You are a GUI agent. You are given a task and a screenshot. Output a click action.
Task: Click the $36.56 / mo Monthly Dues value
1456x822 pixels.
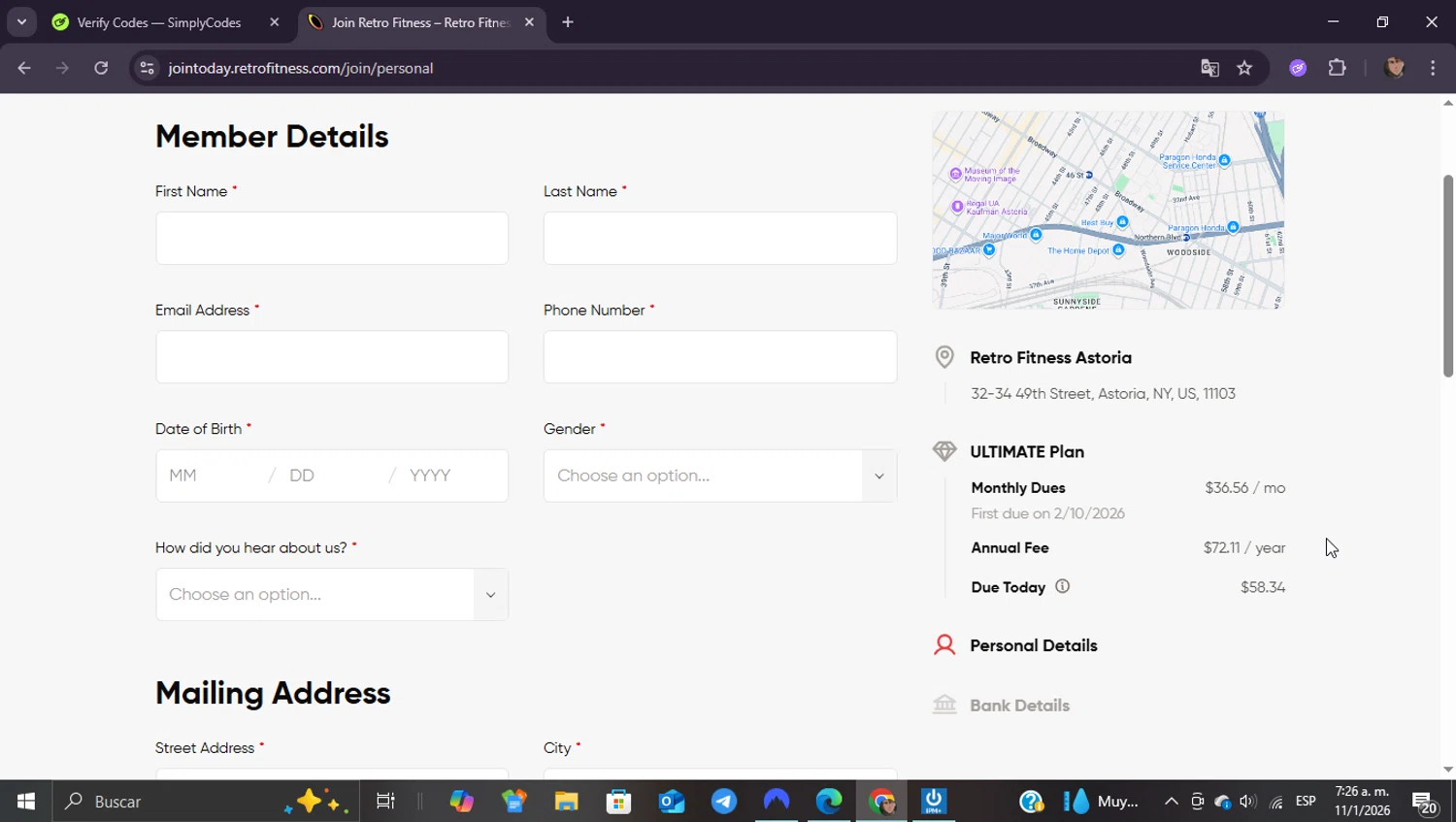pyautogui.click(x=1245, y=488)
